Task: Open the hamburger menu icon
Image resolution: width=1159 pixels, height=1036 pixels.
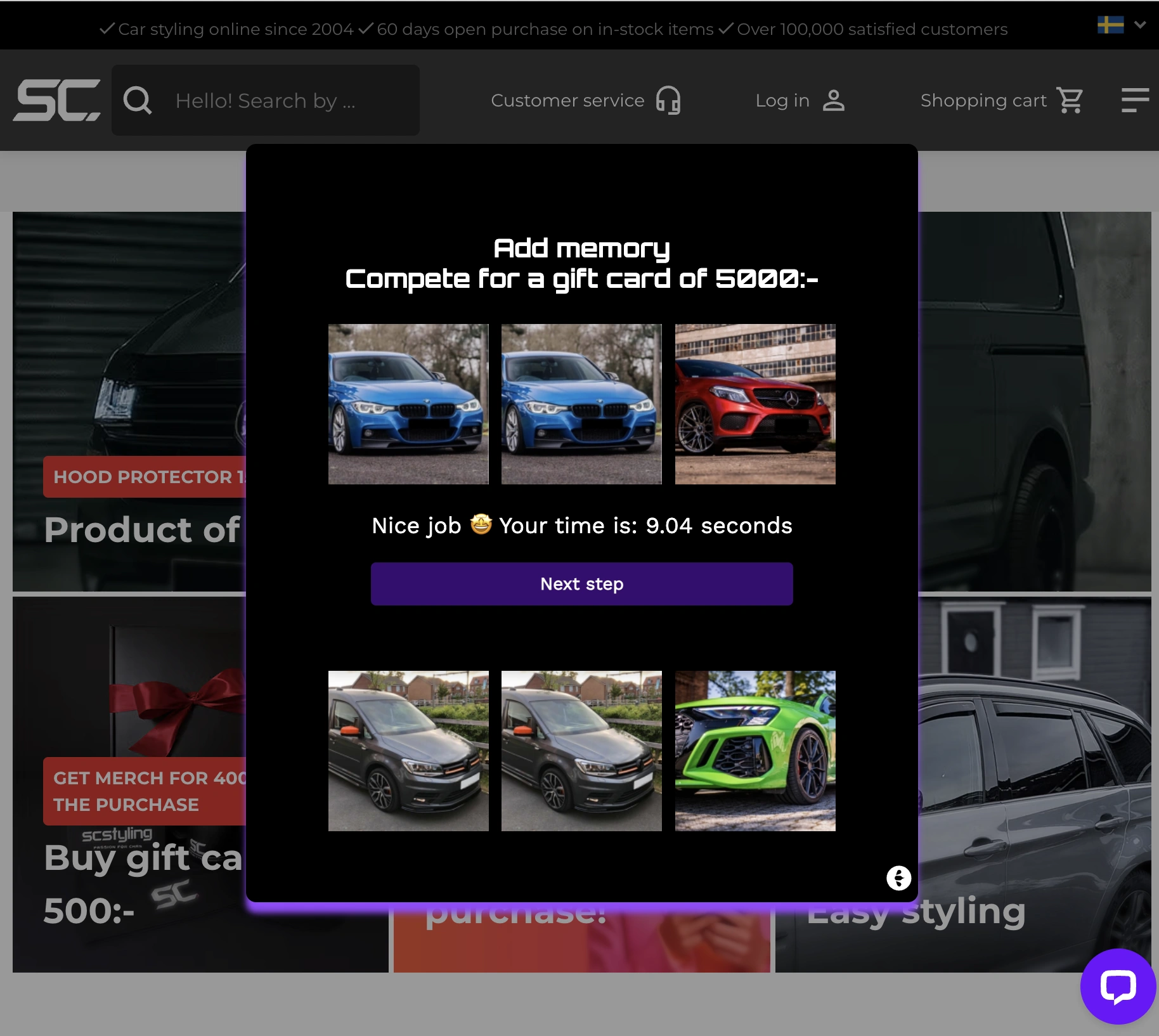Action: point(1134,100)
